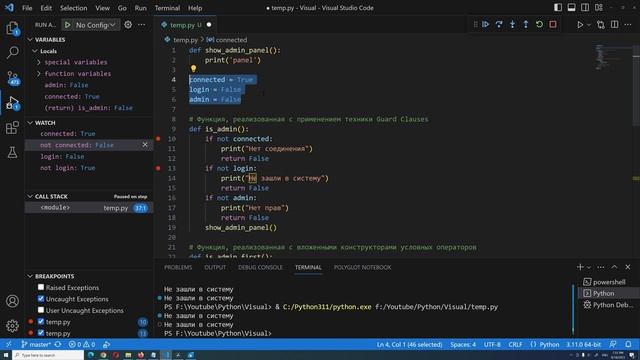This screenshot has width=640, height=360.
Task: Click Step Out in debug toolbar
Action: click(526, 24)
